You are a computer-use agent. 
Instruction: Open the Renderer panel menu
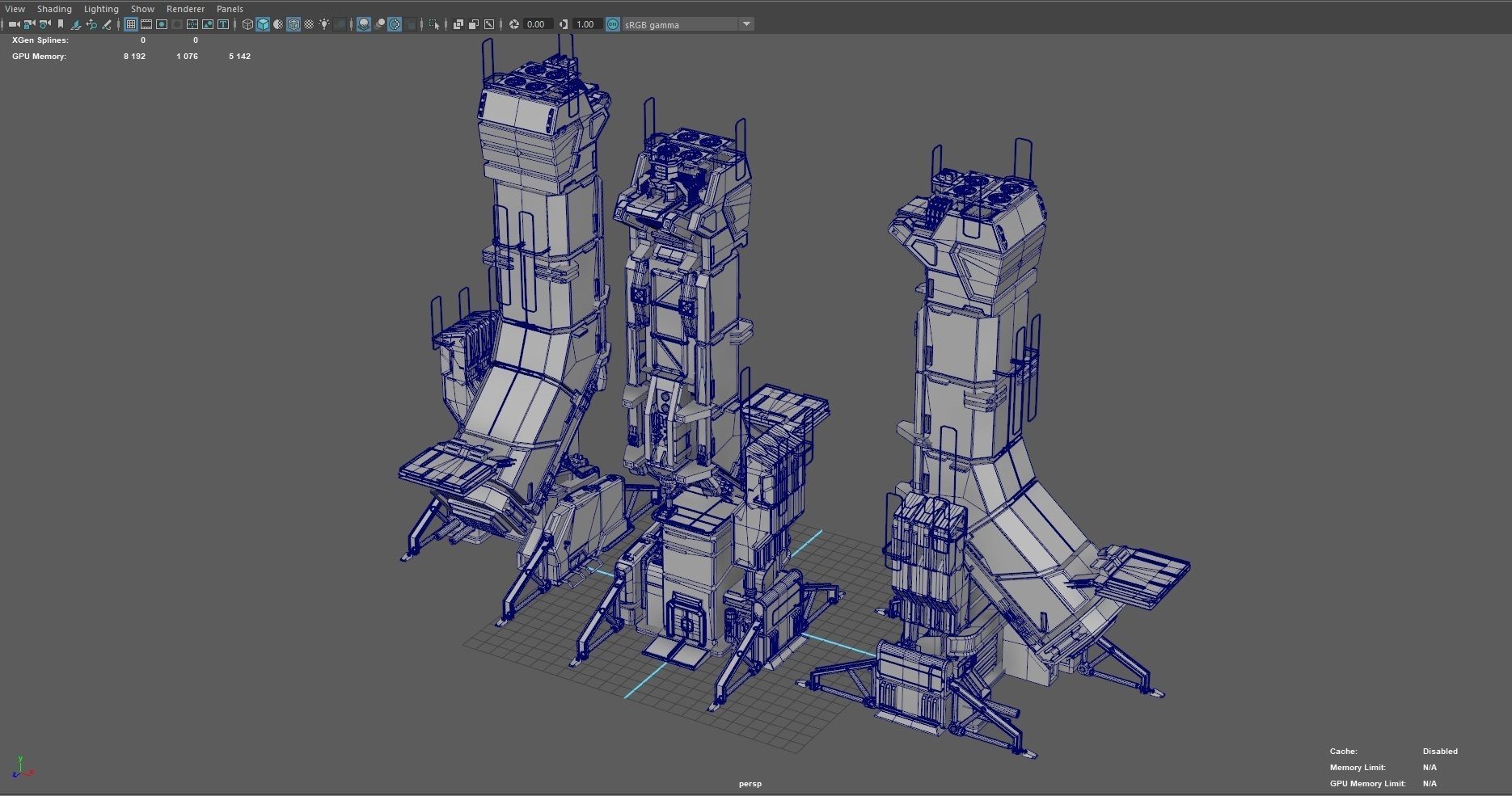[185, 9]
